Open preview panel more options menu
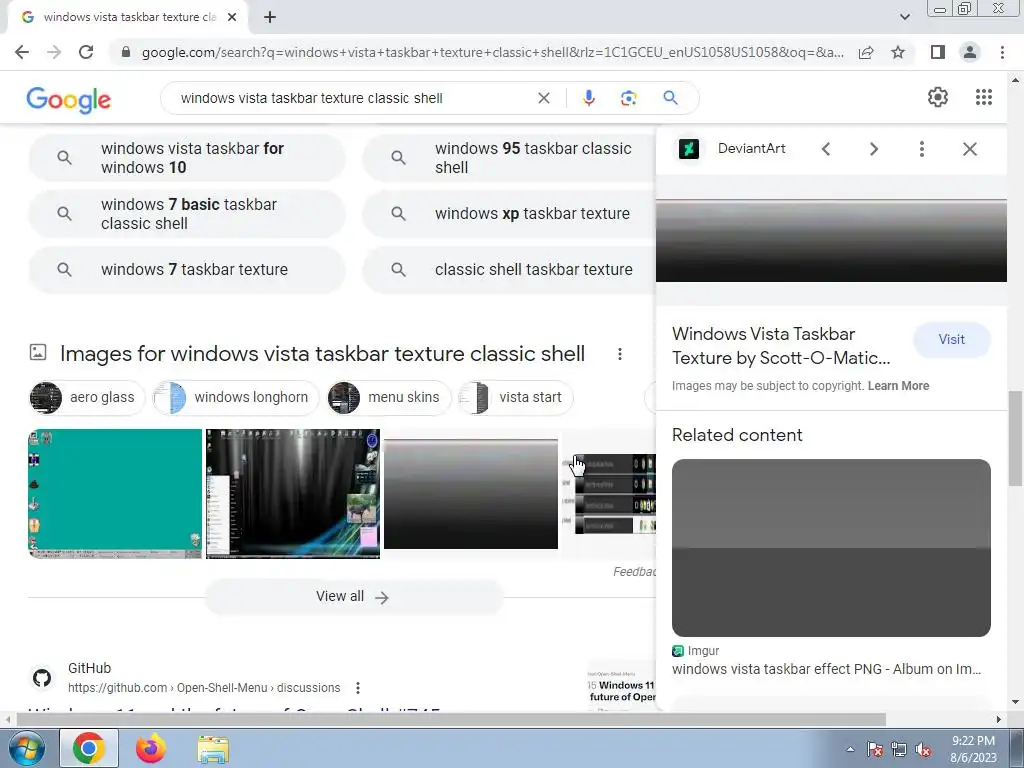The width and height of the screenshot is (1024, 768). (921, 149)
